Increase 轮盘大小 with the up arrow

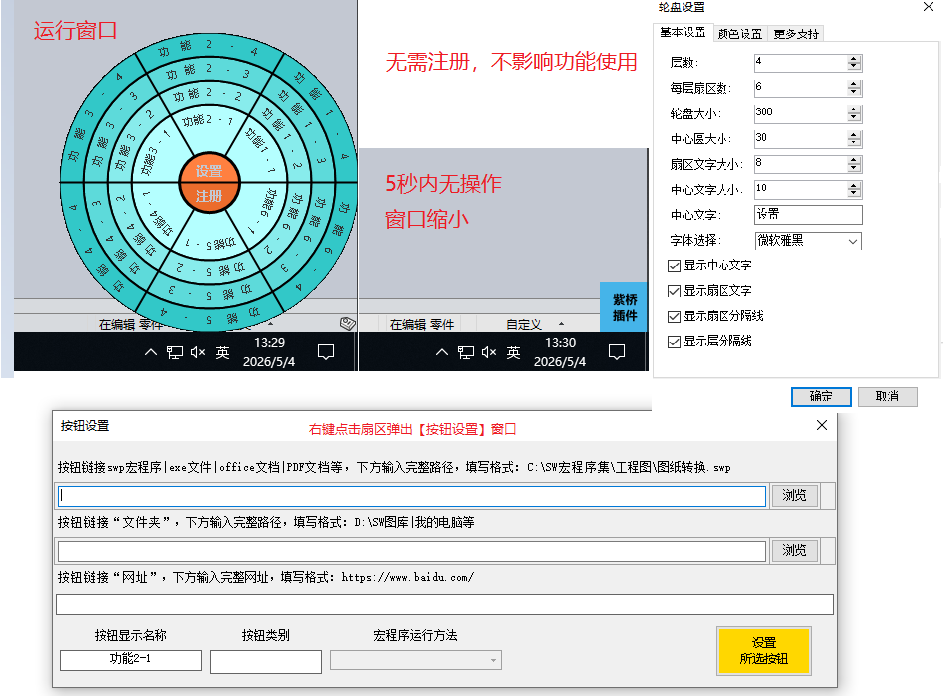tap(855, 110)
